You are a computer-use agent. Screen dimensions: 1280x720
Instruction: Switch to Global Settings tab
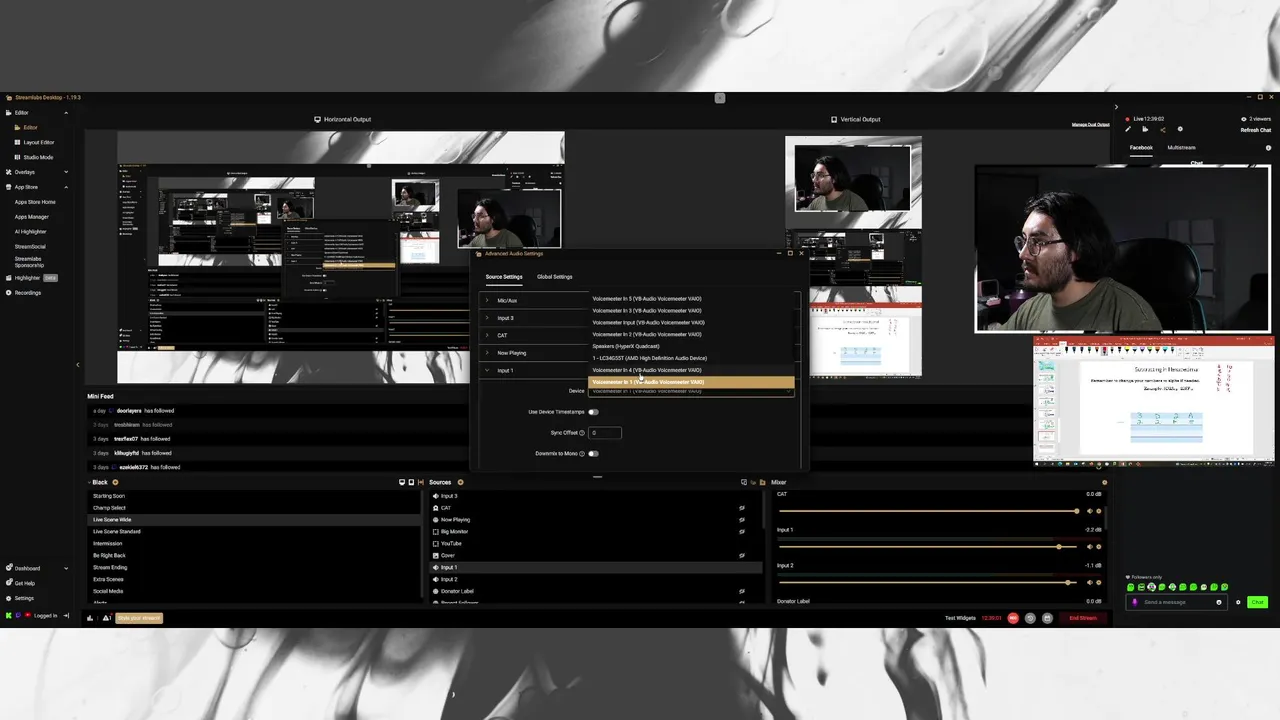click(555, 277)
